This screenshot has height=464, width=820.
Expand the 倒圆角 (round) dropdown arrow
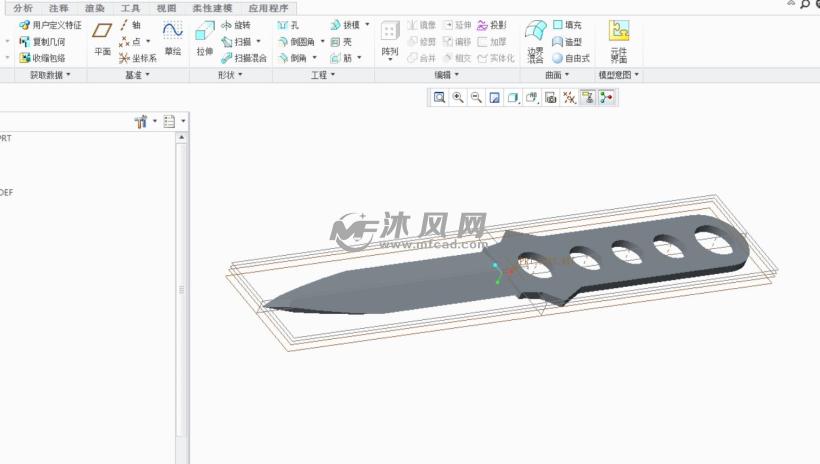322,41
